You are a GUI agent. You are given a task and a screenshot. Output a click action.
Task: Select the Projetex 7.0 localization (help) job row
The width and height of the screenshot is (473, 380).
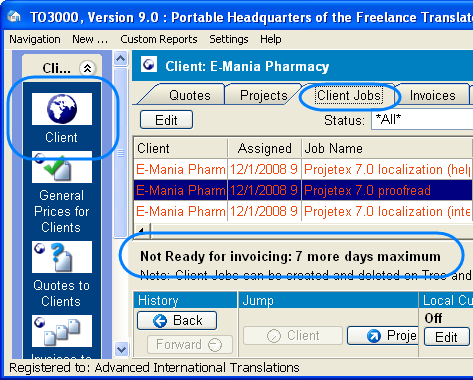click(x=303, y=169)
